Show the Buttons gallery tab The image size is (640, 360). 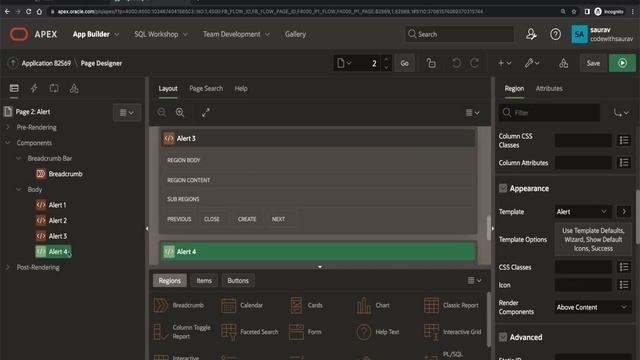pos(238,280)
